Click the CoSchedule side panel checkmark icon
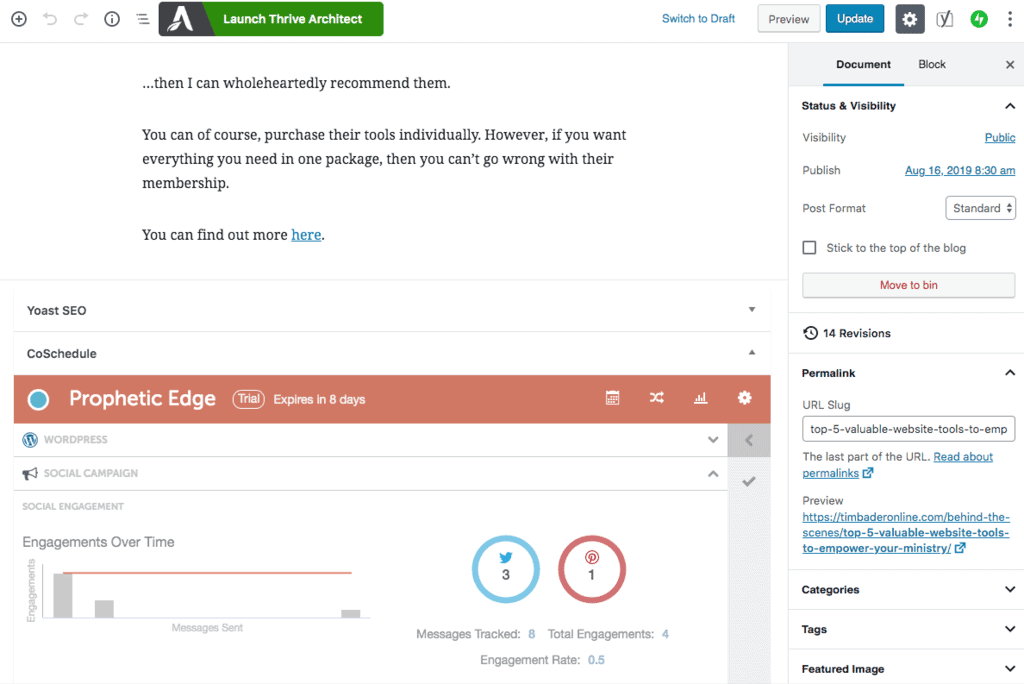The width and height of the screenshot is (1024, 684). click(749, 482)
